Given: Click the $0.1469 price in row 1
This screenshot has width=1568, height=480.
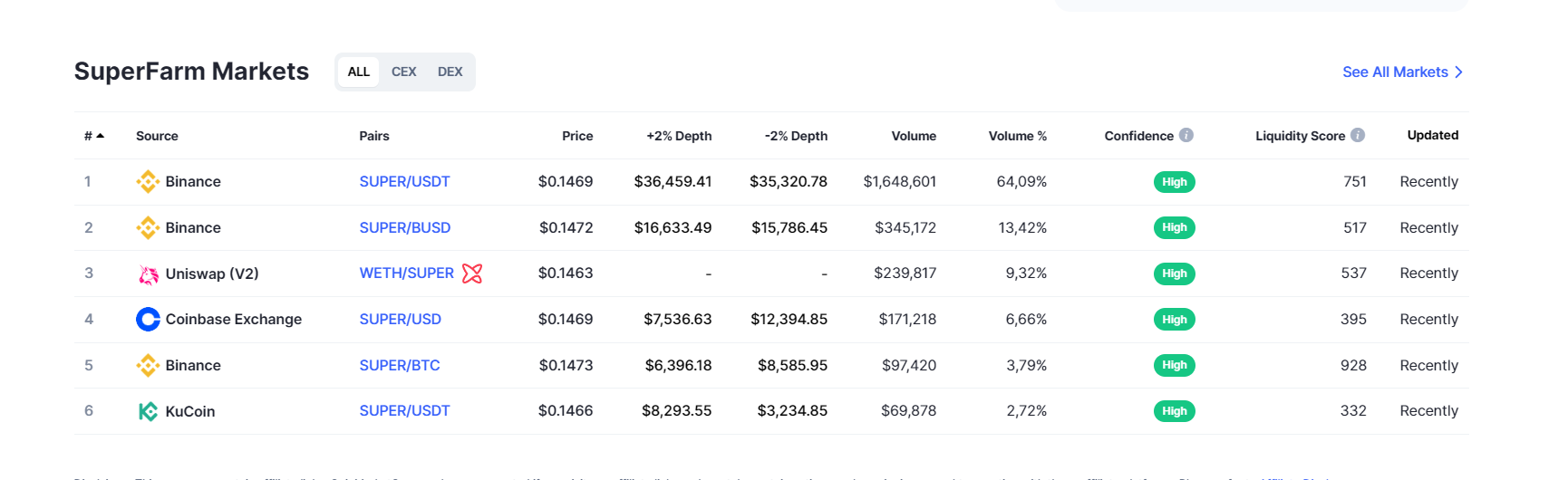Looking at the screenshot, I should 566,182.
